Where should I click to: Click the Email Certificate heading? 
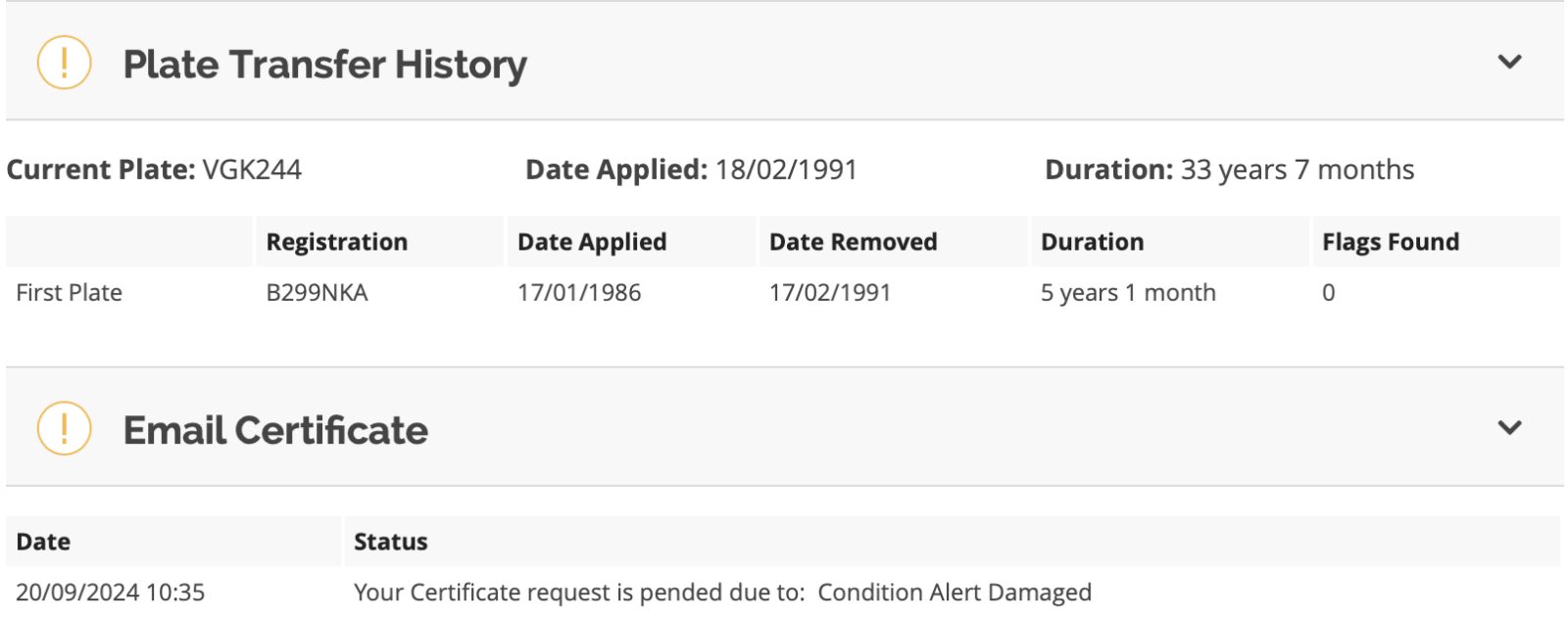tap(275, 430)
